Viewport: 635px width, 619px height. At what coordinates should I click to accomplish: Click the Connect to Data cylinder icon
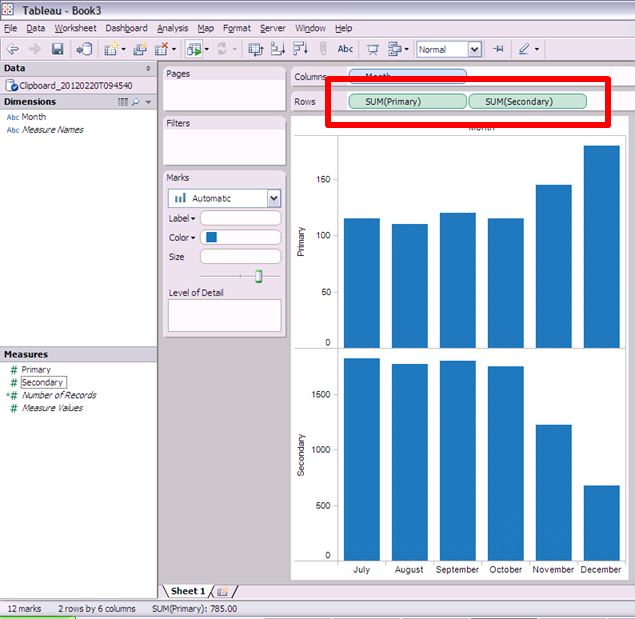coord(85,49)
